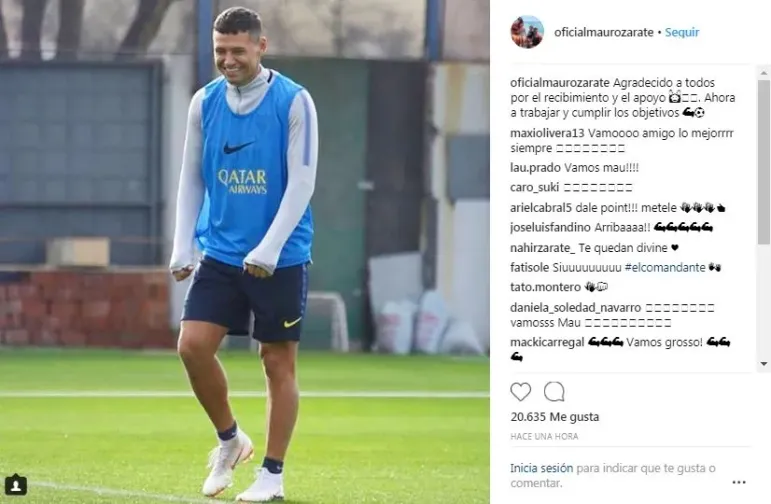Viewport: 771px width, 504px height.
Task: Click the HACE UNA HORA timestamp
Action: [544, 437]
